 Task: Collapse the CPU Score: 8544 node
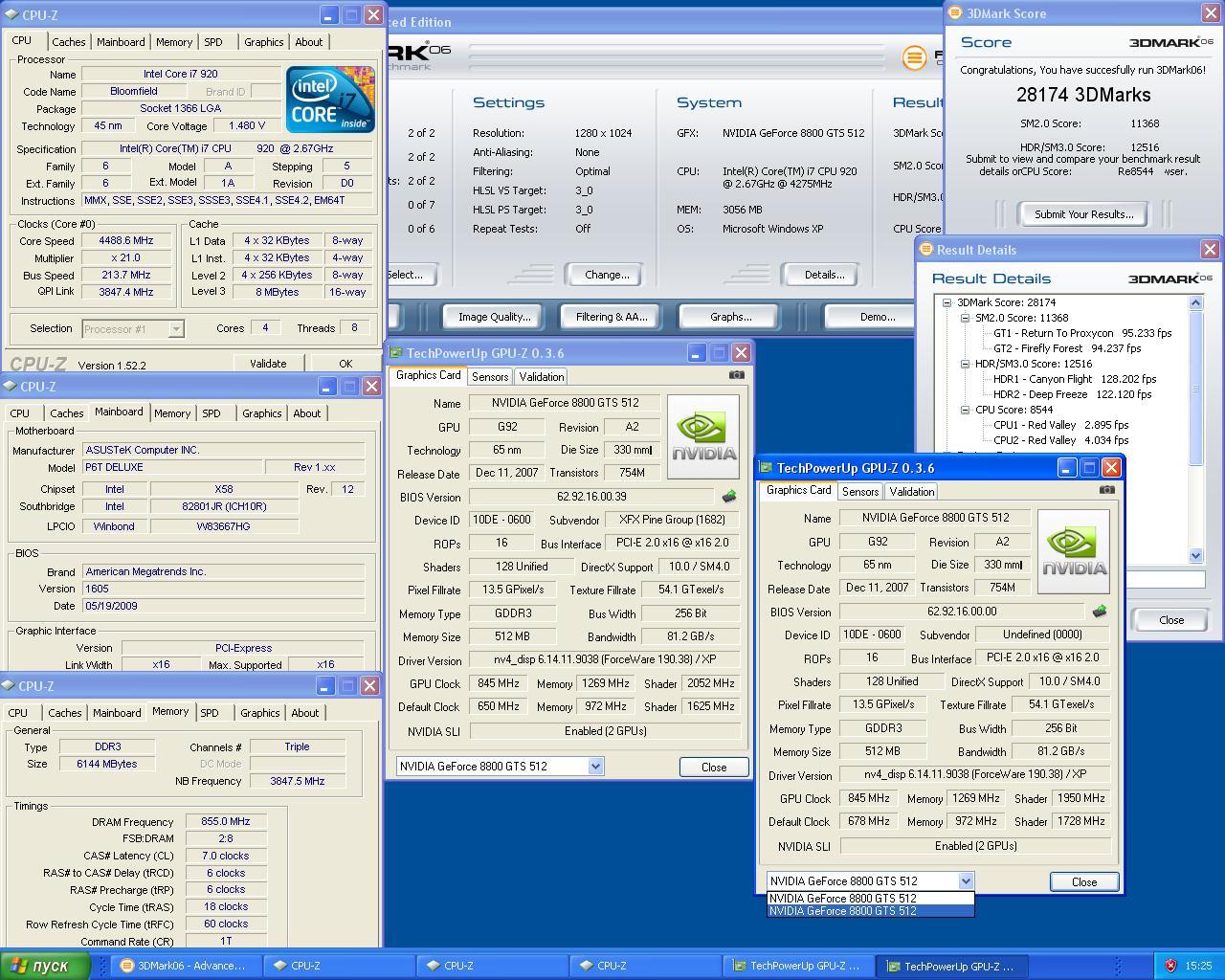click(965, 410)
